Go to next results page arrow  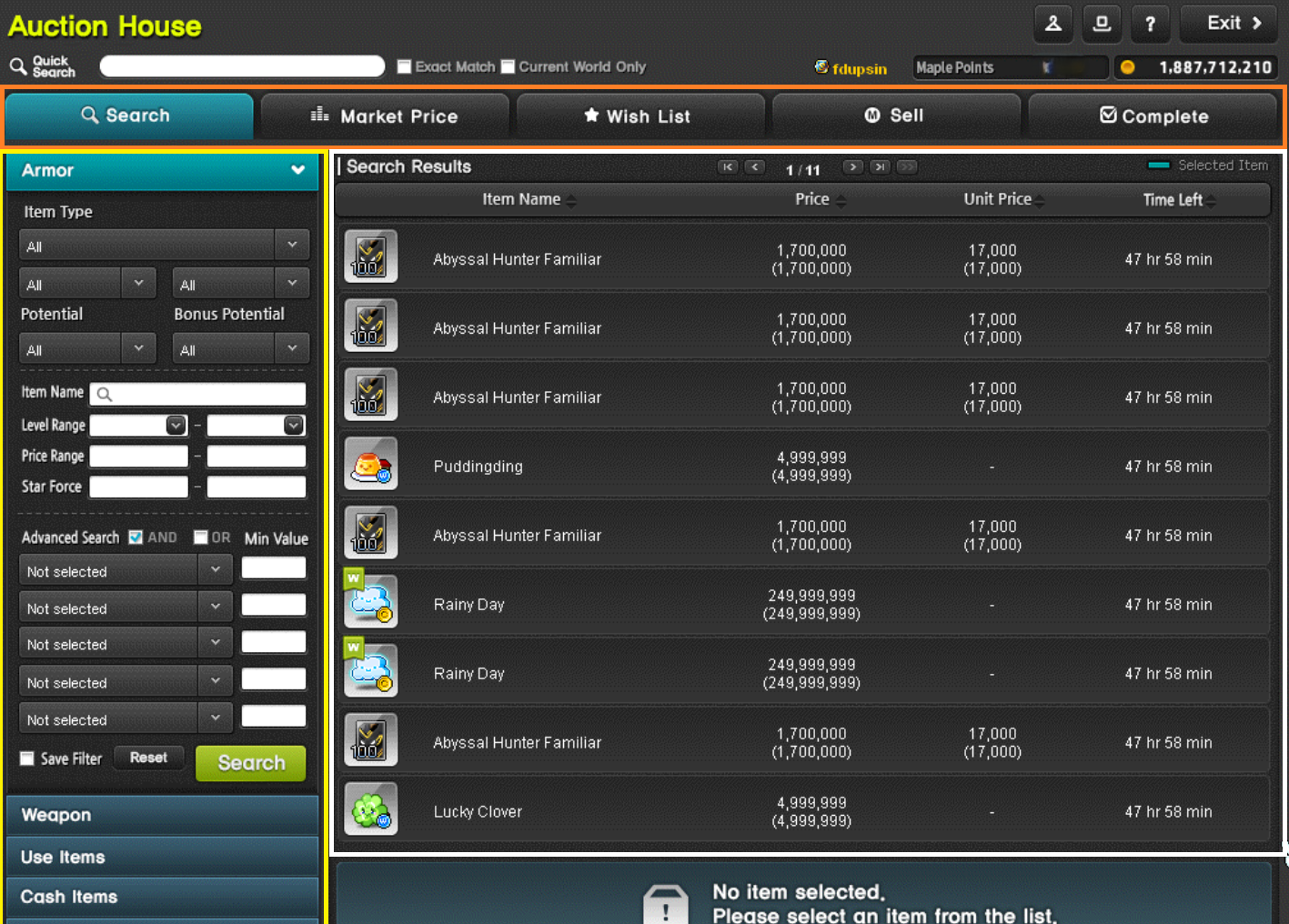pyautogui.click(x=852, y=167)
